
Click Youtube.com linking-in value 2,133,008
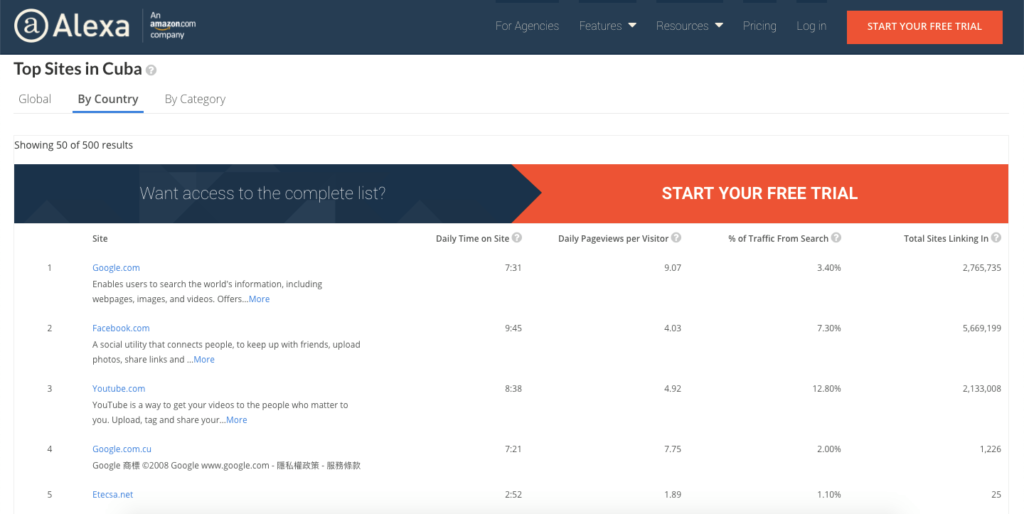(x=982, y=389)
